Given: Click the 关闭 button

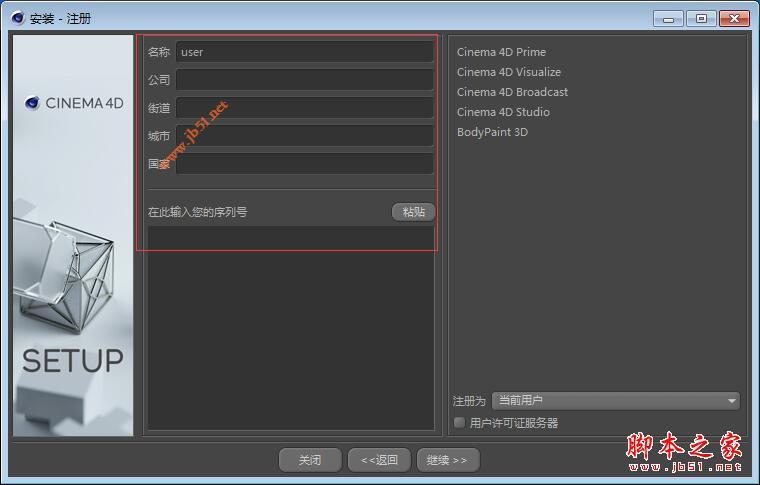Looking at the screenshot, I should point(310,460).
